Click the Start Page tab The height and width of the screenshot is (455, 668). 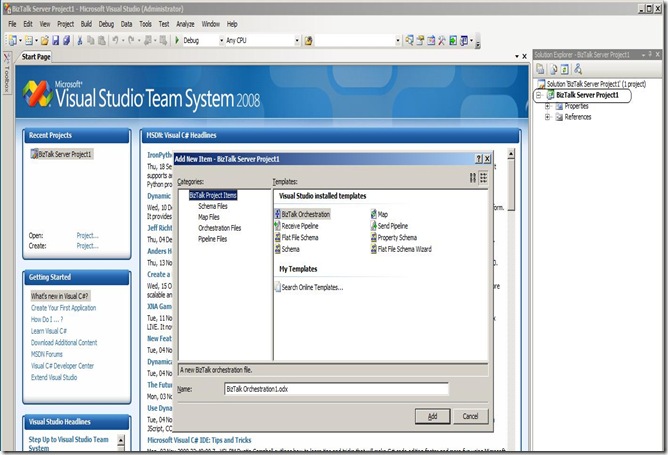coord(36,57)
